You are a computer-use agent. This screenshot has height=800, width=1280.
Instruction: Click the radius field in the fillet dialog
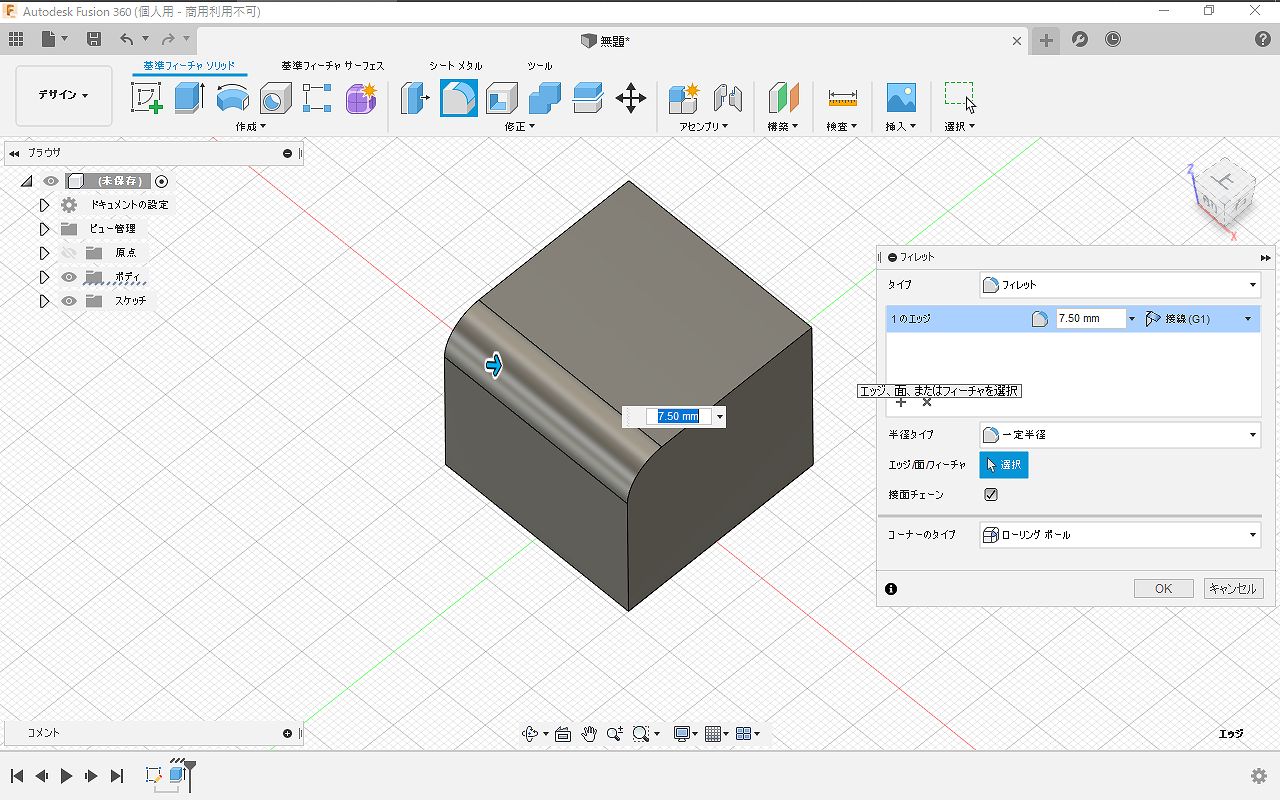(1091, 319)
